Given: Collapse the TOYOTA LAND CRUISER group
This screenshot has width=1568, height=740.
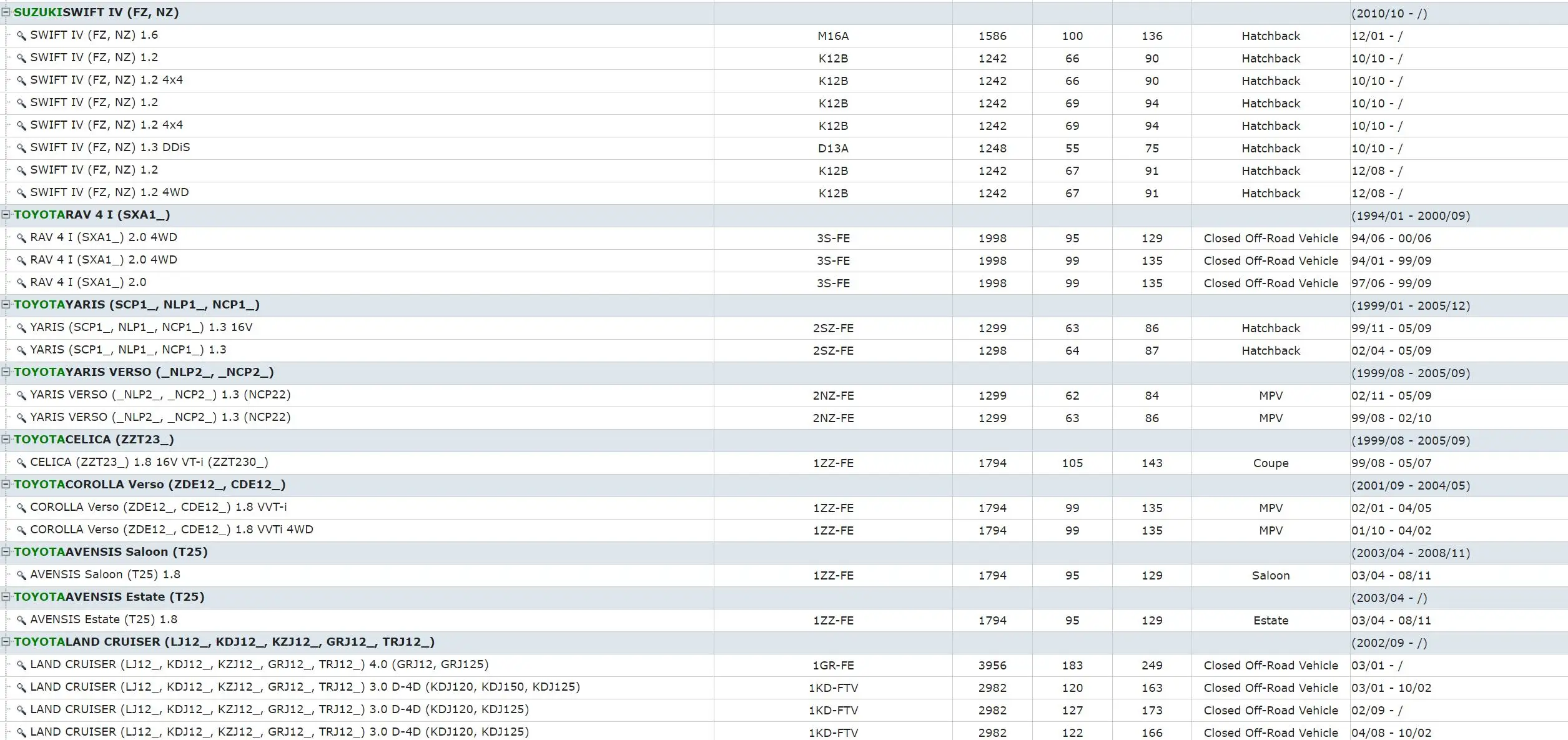Looking at the screenshot, I should (x=6, y=641).
